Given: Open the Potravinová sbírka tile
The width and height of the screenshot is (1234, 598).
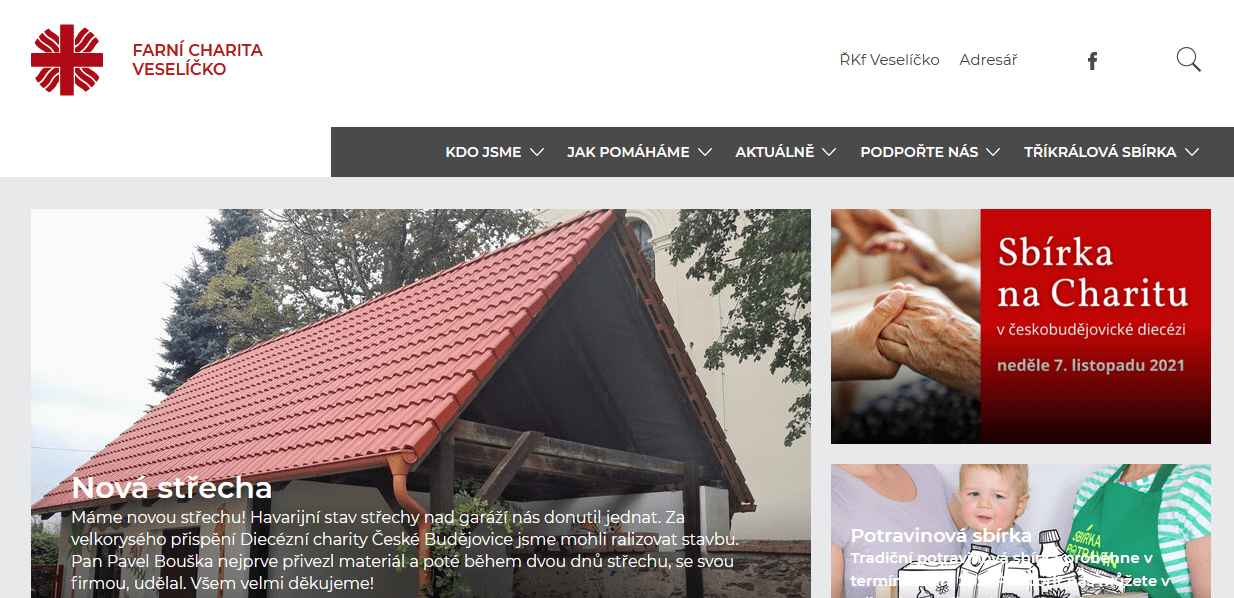Looking at the screenshot, I should [1021, 531].
